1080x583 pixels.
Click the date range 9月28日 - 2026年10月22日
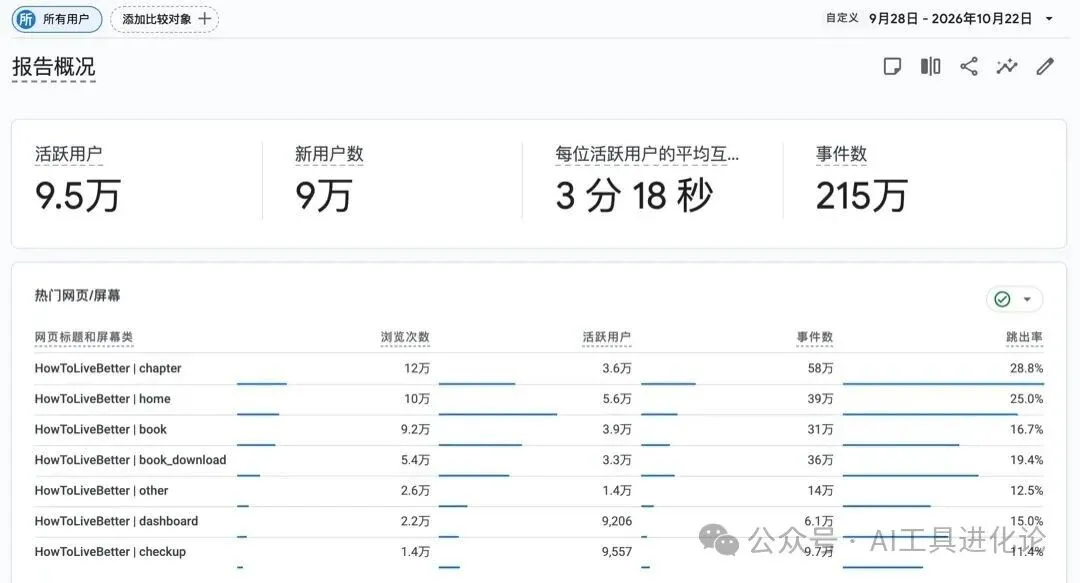point(951,19)
